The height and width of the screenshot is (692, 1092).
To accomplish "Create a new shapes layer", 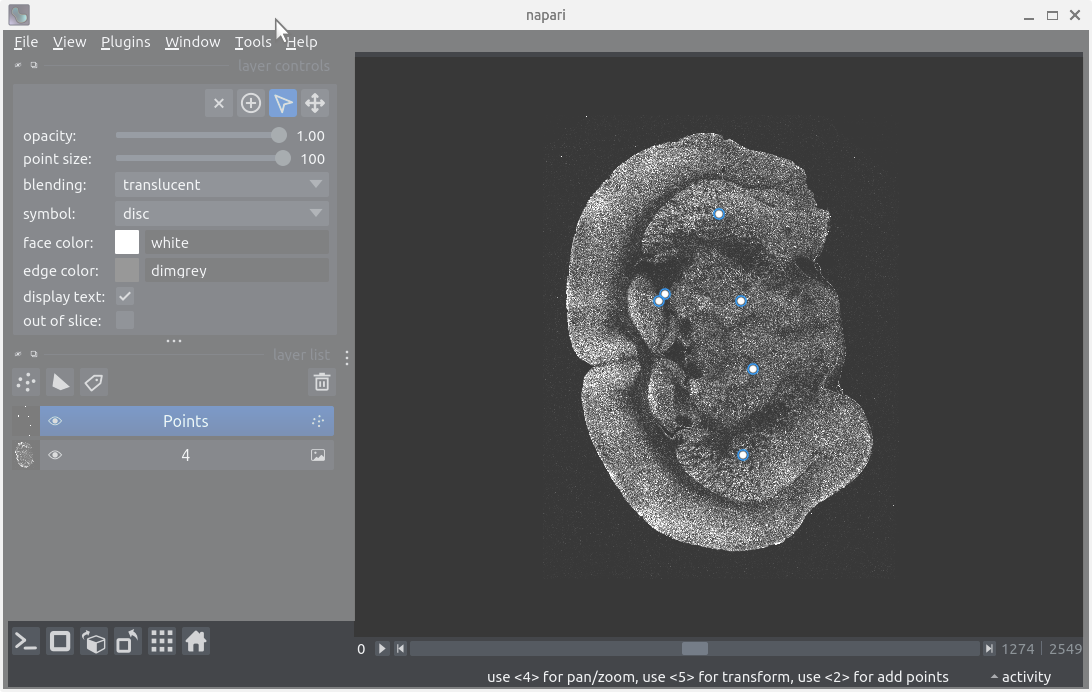I will click(60, 382).
